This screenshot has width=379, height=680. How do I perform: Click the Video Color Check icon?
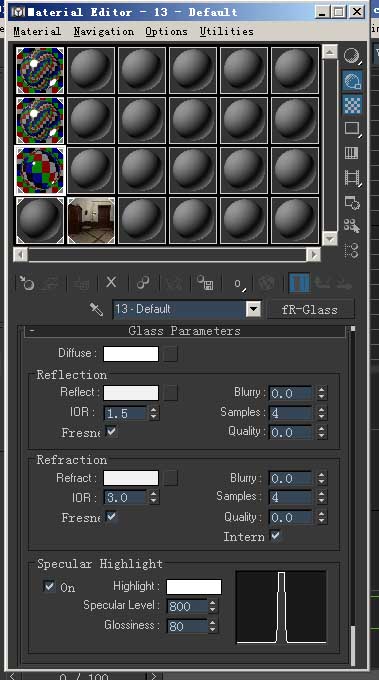point(352,153)
